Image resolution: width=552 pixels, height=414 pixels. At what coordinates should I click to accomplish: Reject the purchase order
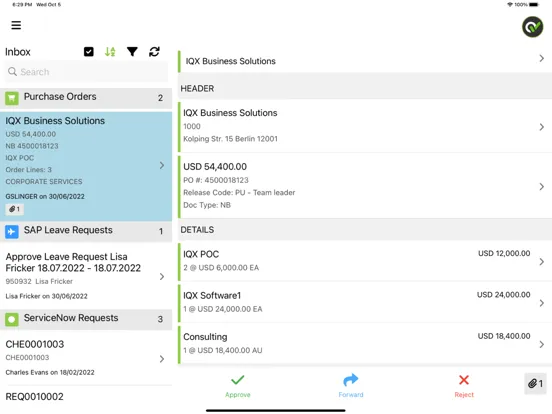point(464,386)
